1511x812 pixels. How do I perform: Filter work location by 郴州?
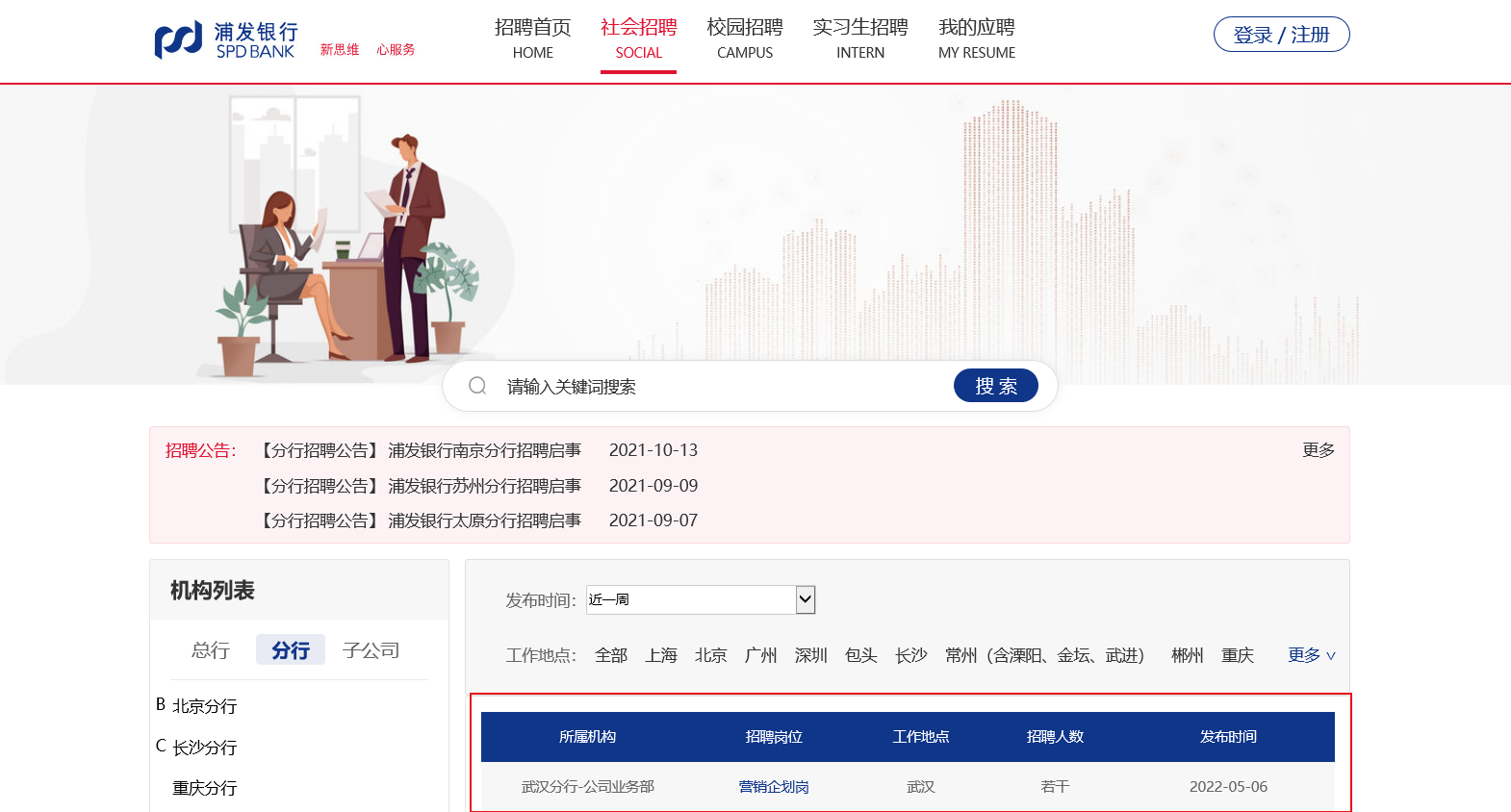coord(1188,655)
